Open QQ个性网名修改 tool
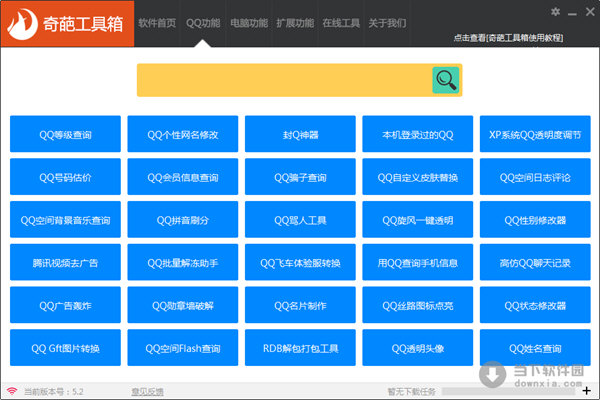This screenshot has height=400, width=600. (183, 134)
